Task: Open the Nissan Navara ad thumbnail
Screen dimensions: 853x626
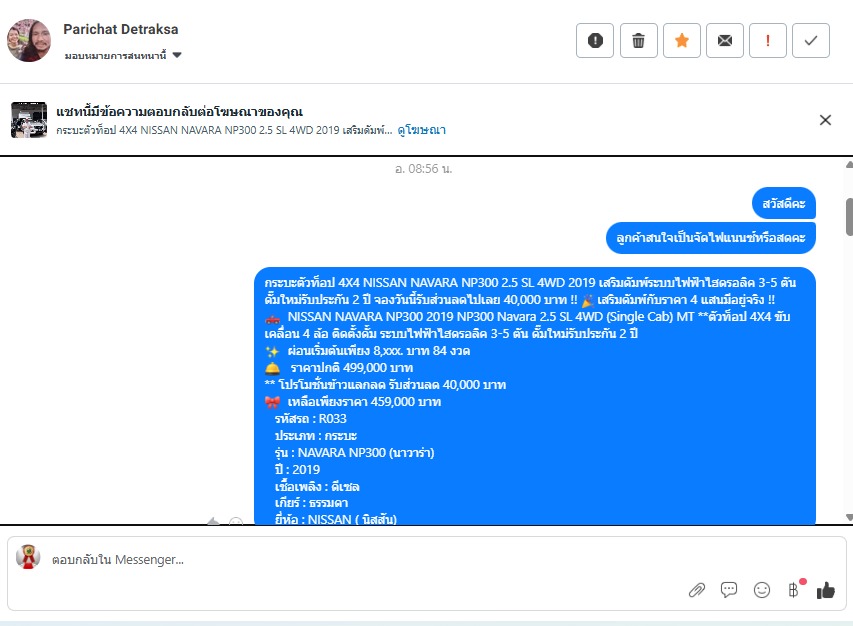Action: point(29,120)
